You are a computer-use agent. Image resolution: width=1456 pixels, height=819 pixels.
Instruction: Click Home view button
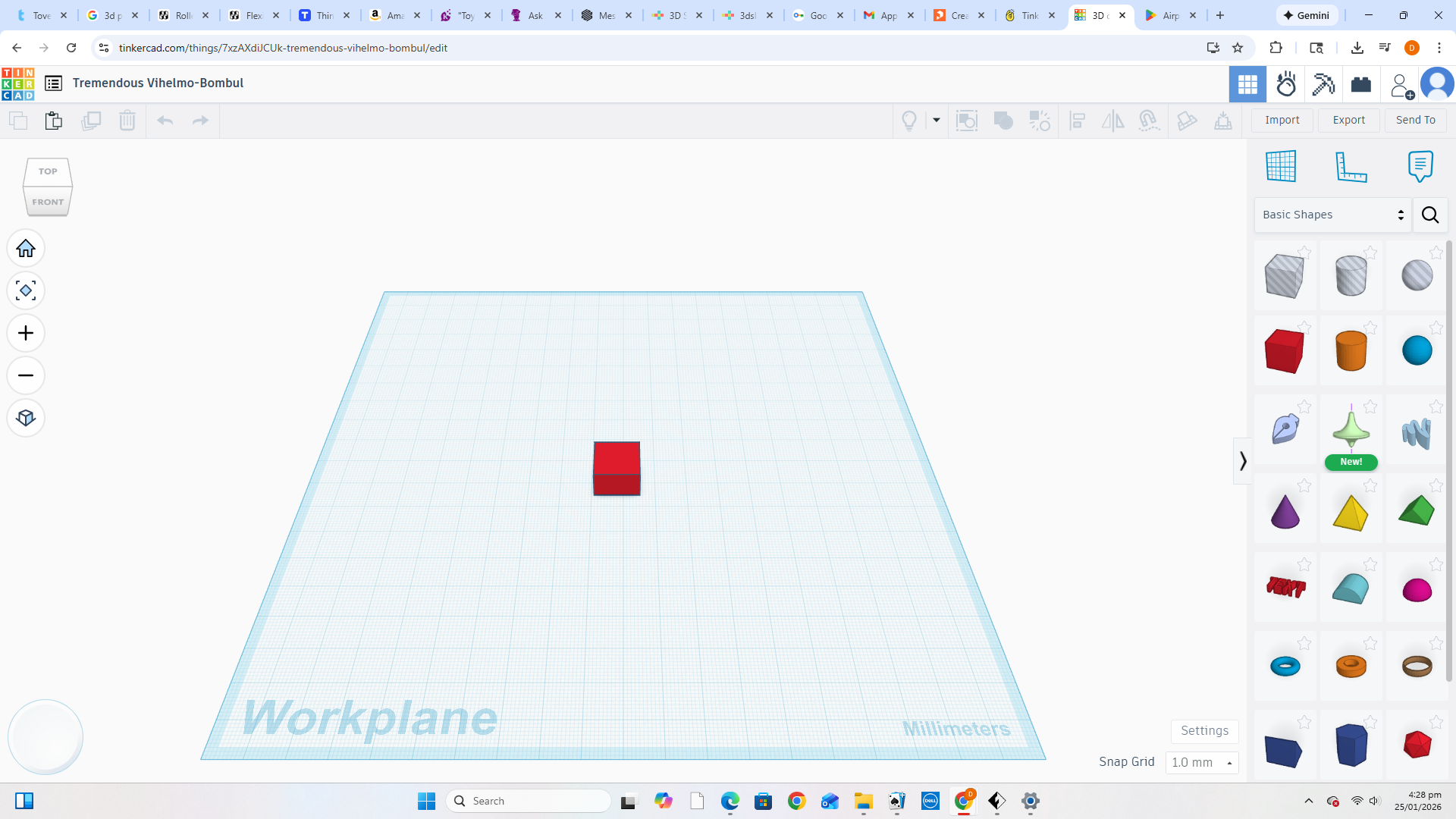coord(26,249)
